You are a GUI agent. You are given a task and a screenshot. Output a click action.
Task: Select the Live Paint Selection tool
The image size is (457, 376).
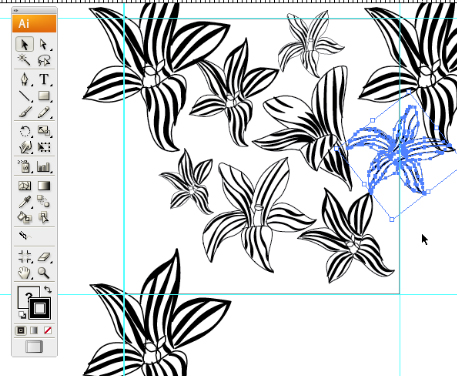pyautogui.click(x=44, y=217)
